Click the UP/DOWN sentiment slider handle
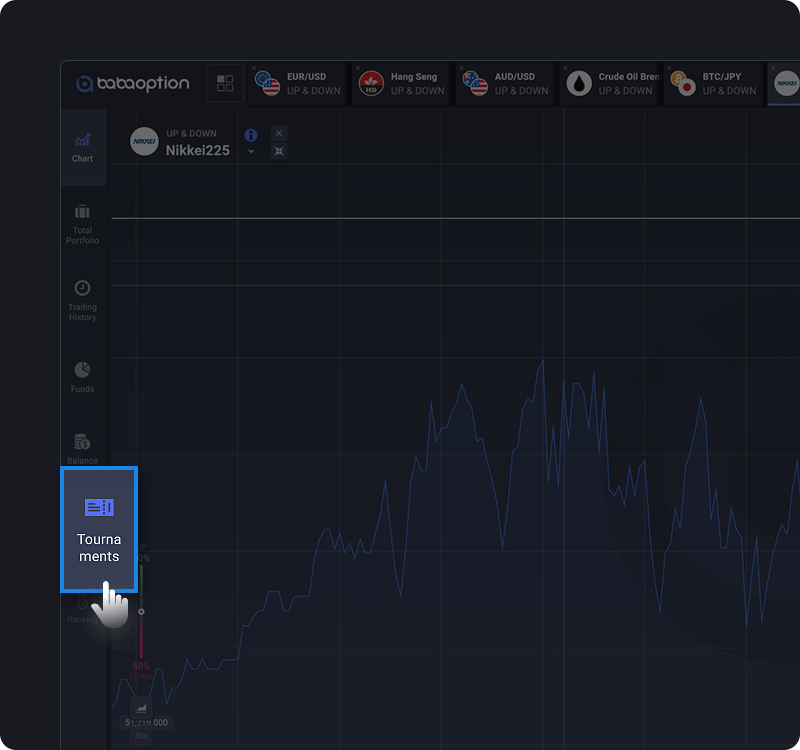The width and height of the screenshot is (800, 750). (141, 612)
